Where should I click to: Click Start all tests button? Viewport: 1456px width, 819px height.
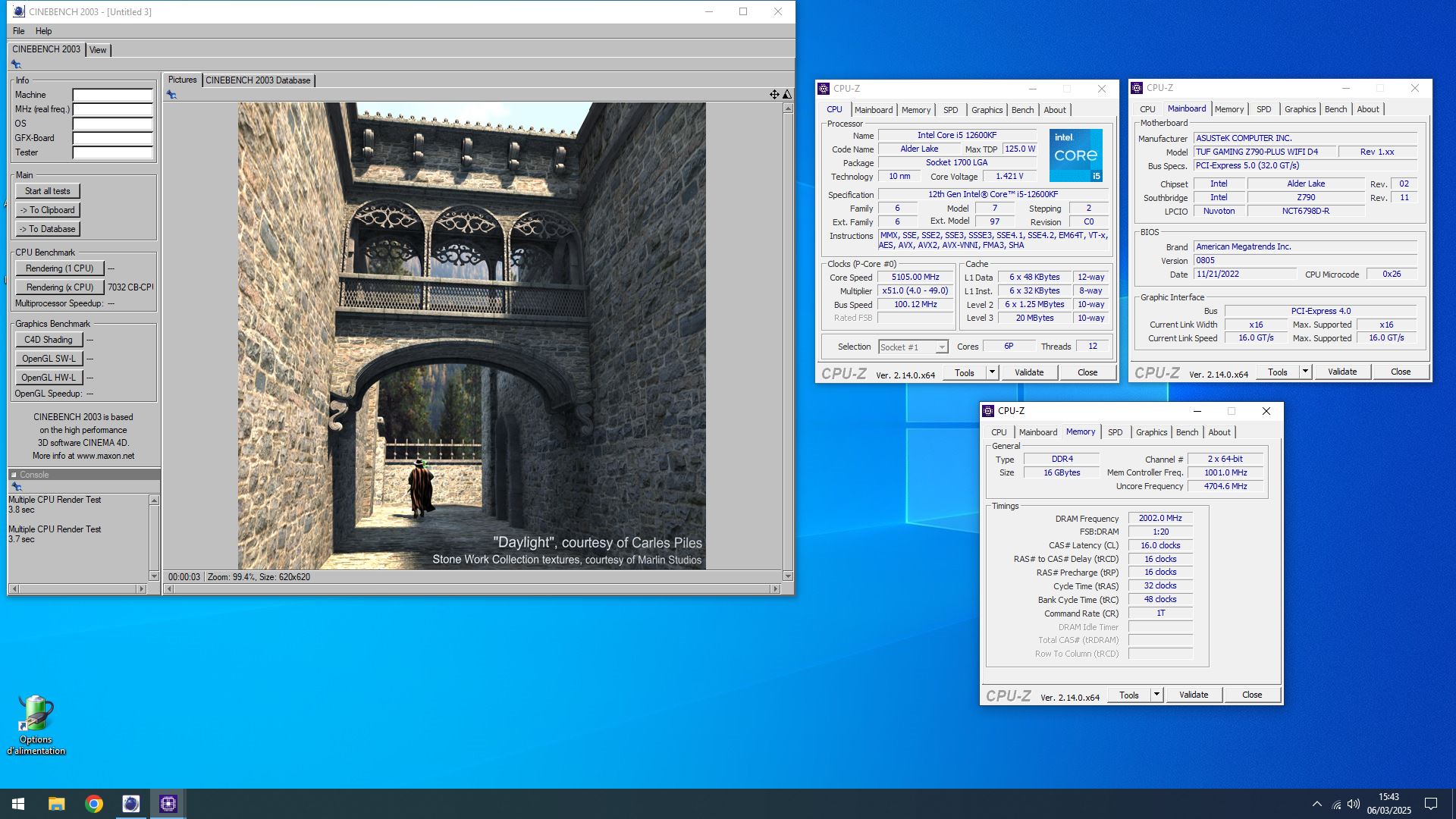48,191
